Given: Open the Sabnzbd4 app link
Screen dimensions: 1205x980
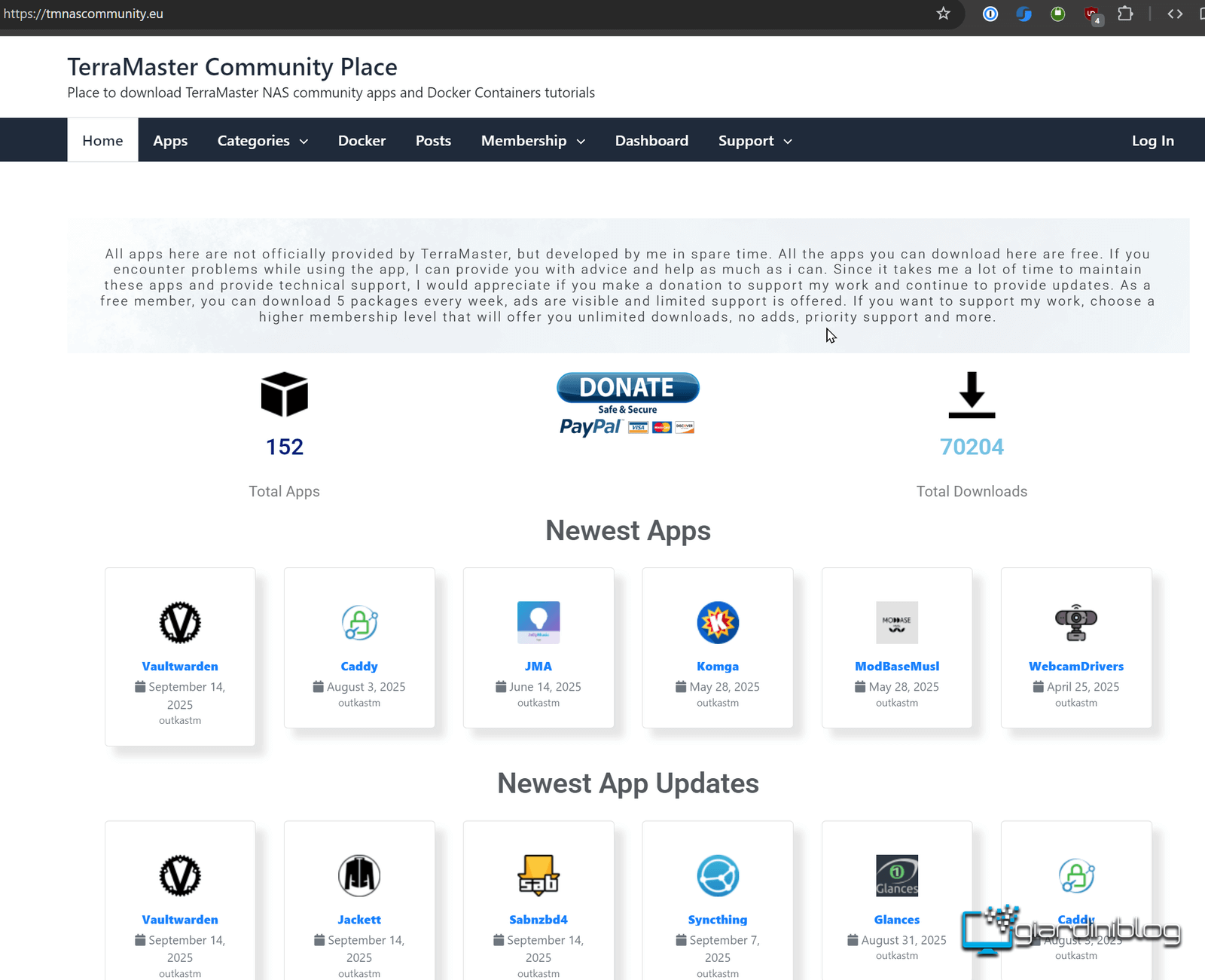Looking at the screenshot, I should [x=538, y=920].
